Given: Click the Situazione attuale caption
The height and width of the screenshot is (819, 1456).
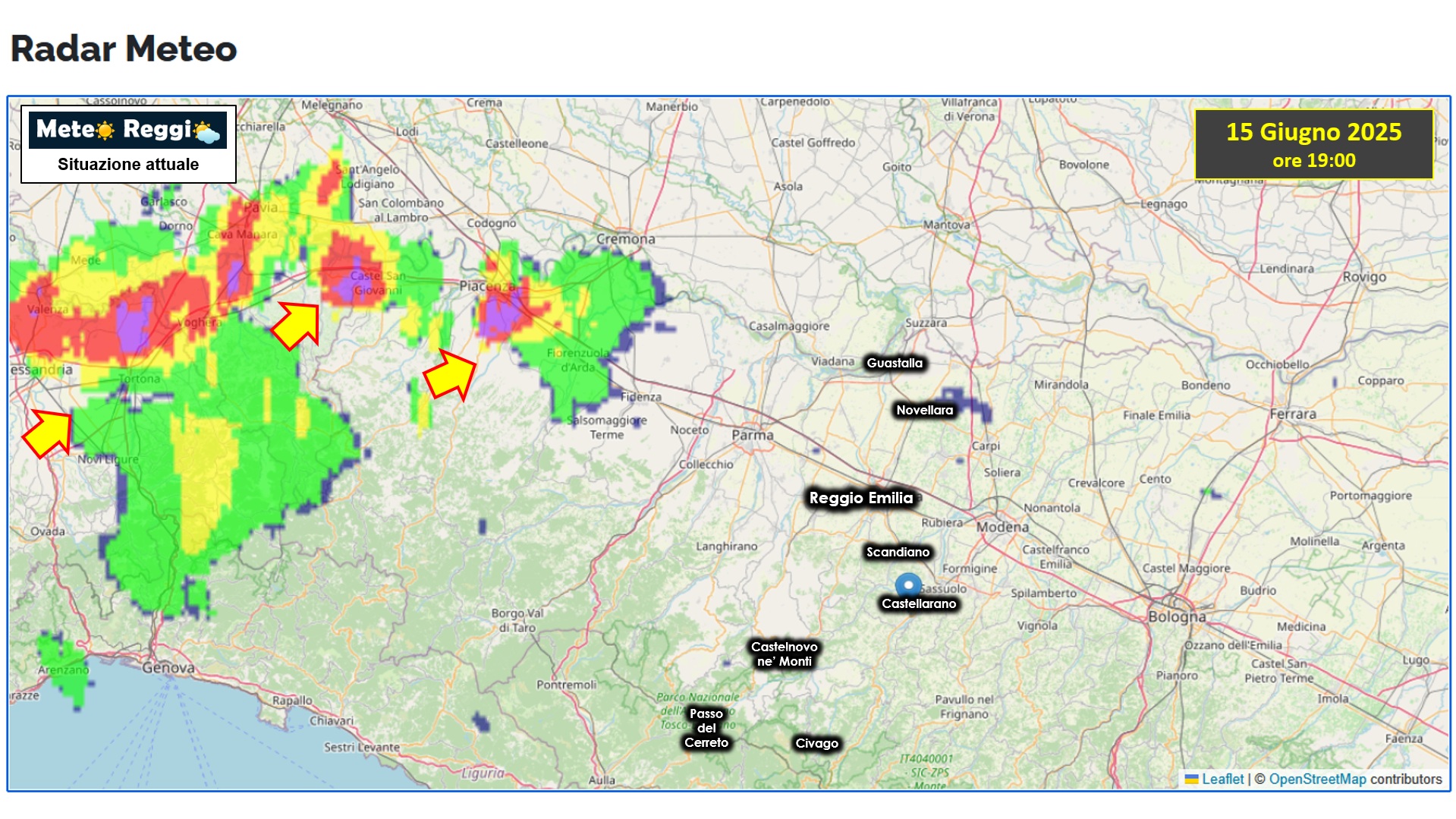Looking at the screenshot, I should 128,165.
